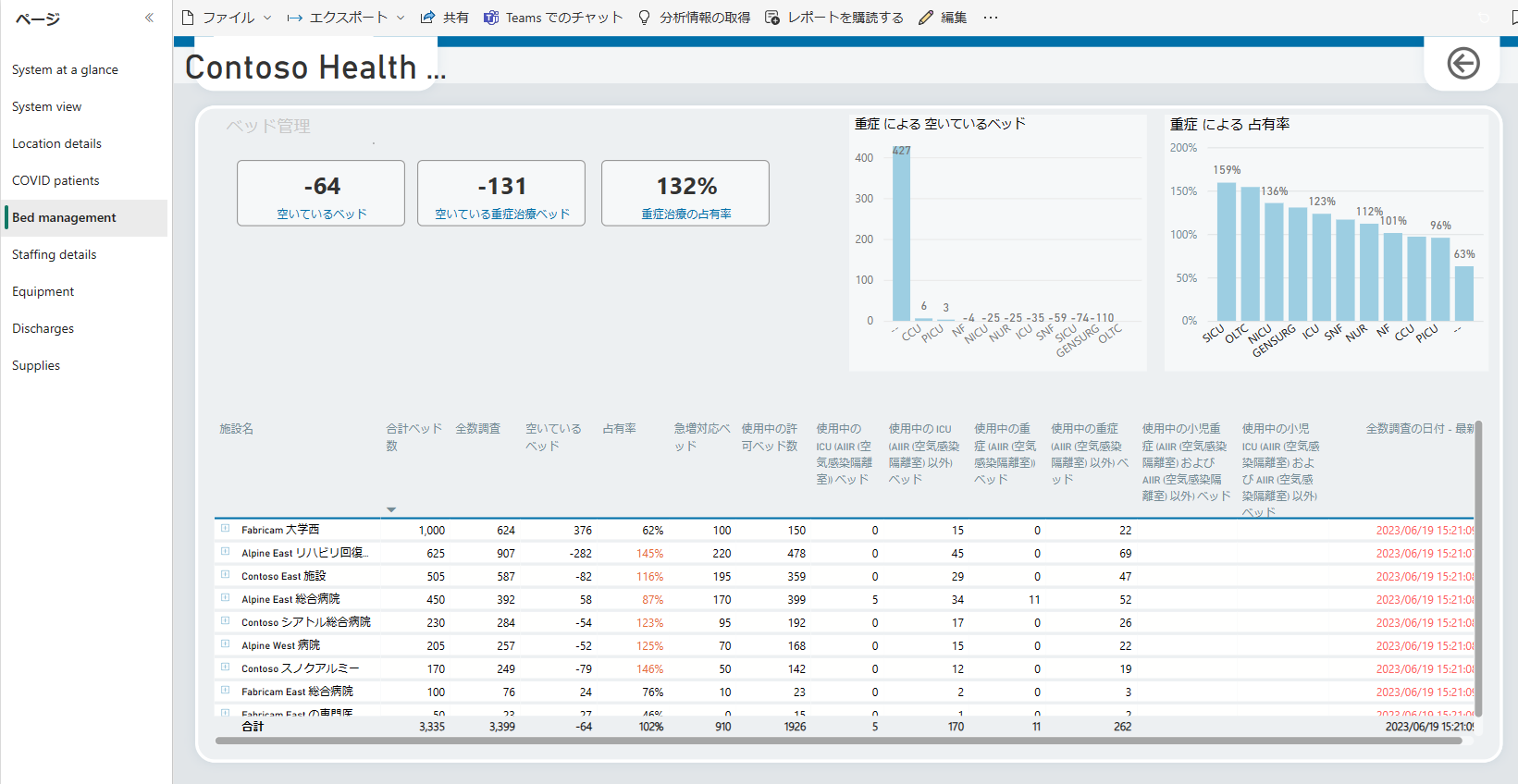Viewport: 1518px width, 784px height.
Task: Click 分析情報の取得 button
Action: pos(695,18)
